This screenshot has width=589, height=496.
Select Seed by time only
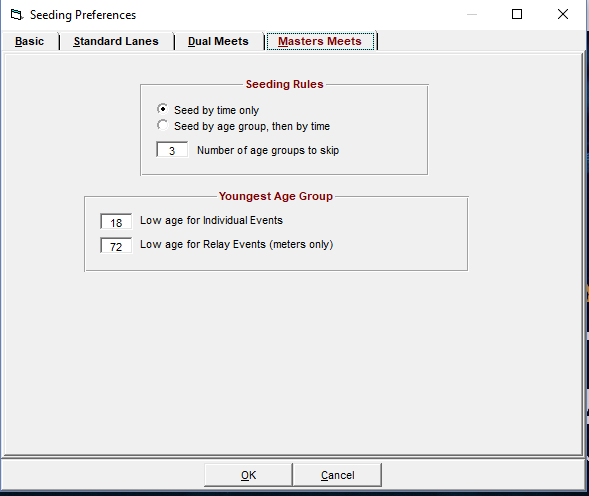coord(163,109)
